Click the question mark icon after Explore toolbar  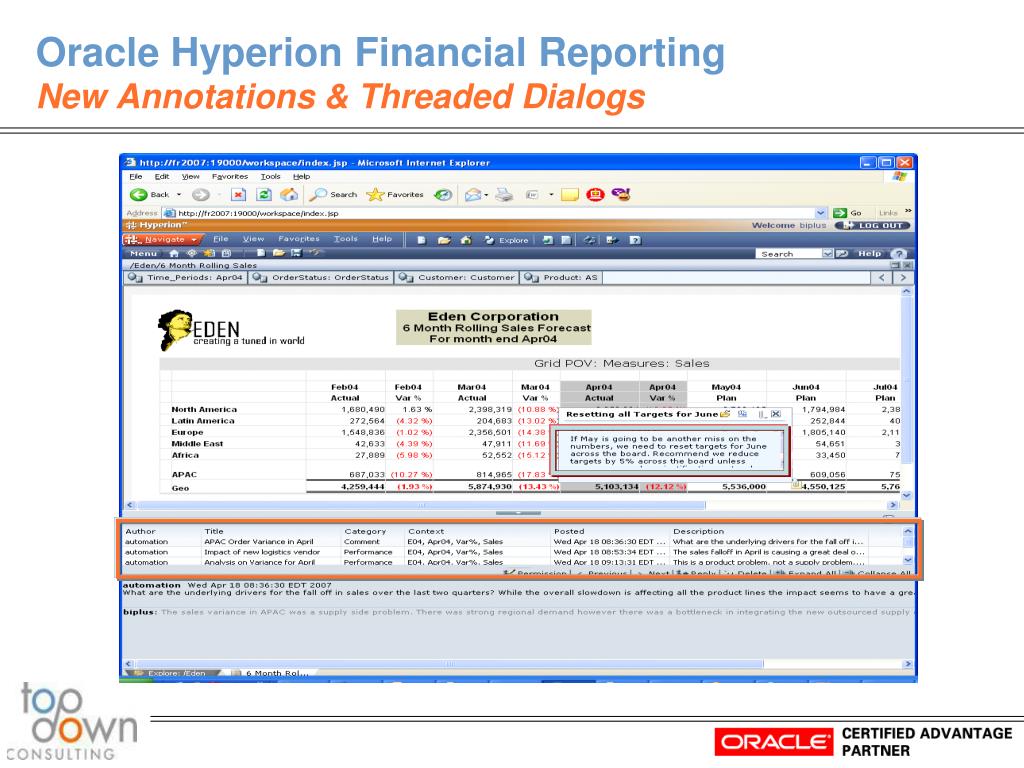click(635, 240)
